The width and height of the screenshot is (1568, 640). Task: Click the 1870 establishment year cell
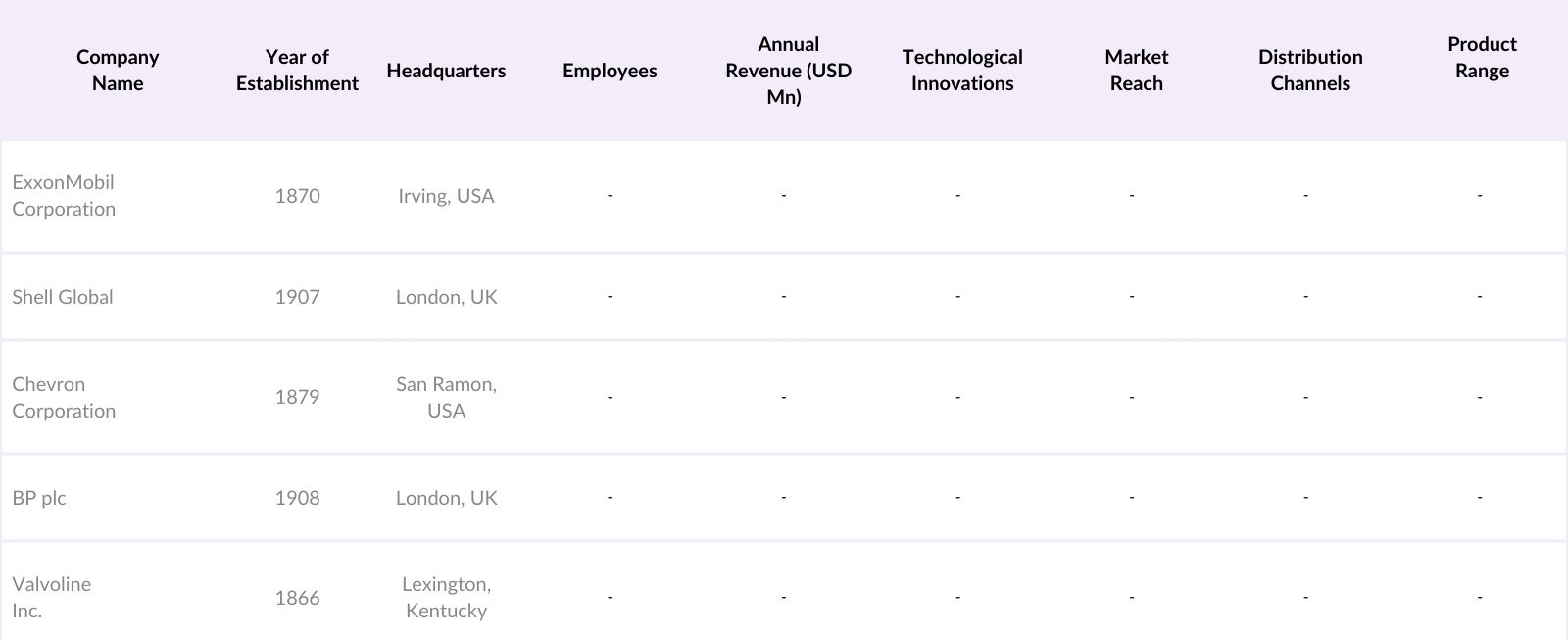tap(297, 196)
